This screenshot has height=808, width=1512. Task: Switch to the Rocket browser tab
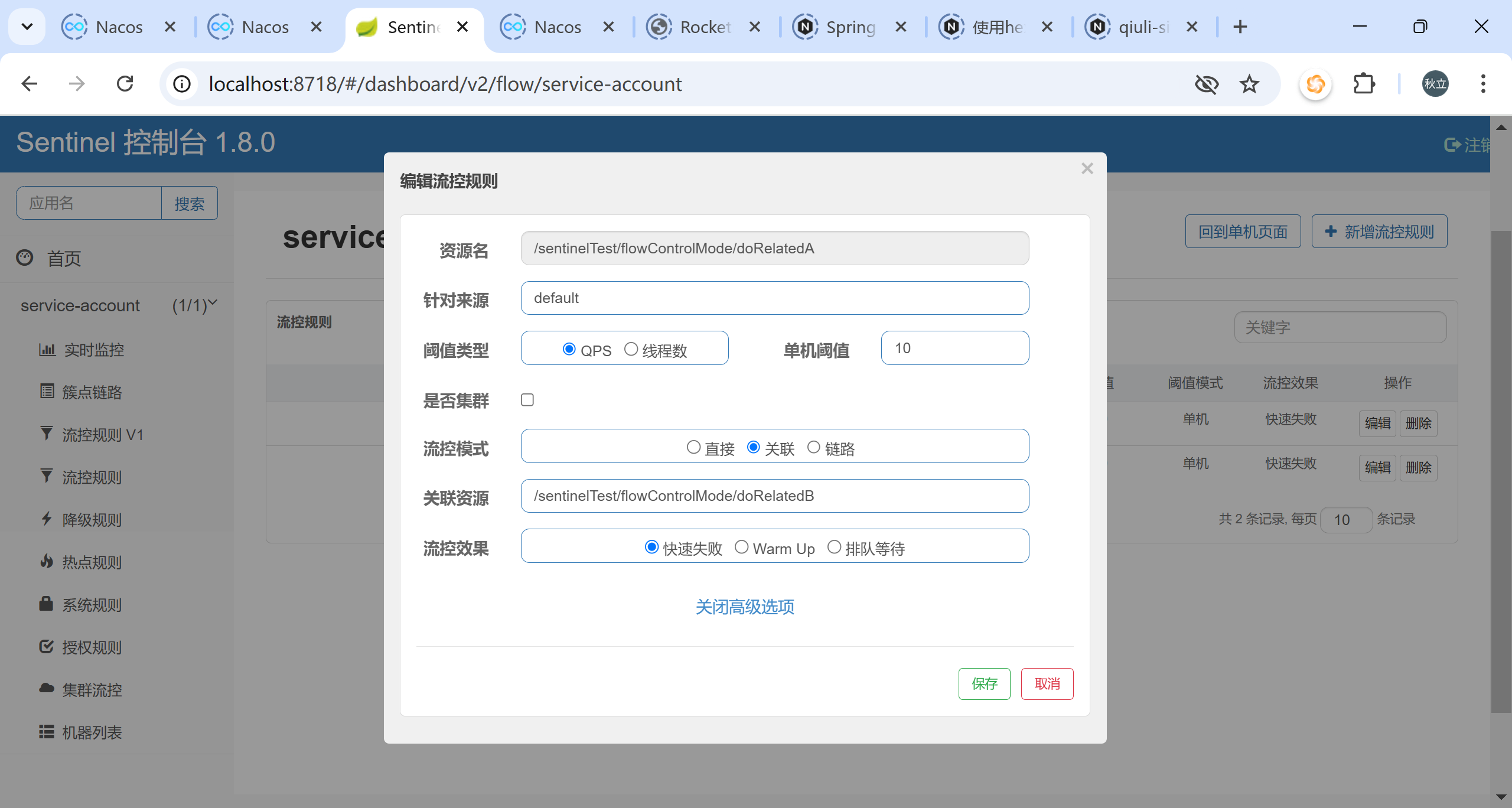(703, 27)
